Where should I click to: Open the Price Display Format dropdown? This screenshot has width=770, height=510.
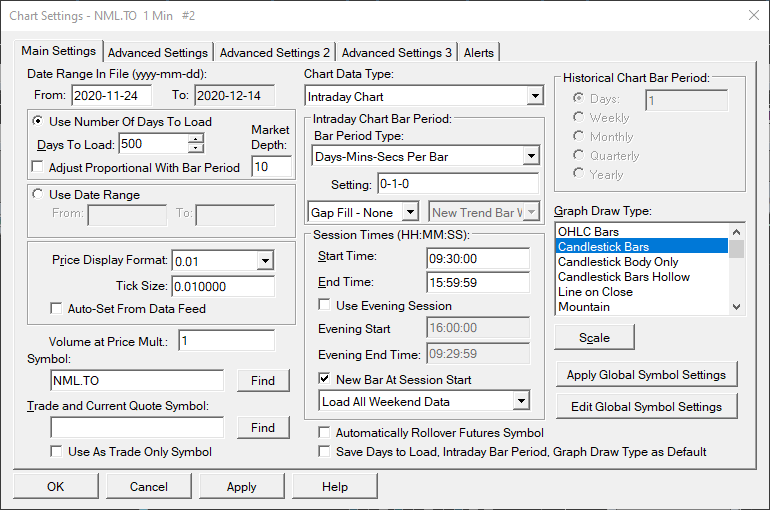click(265, 261)
